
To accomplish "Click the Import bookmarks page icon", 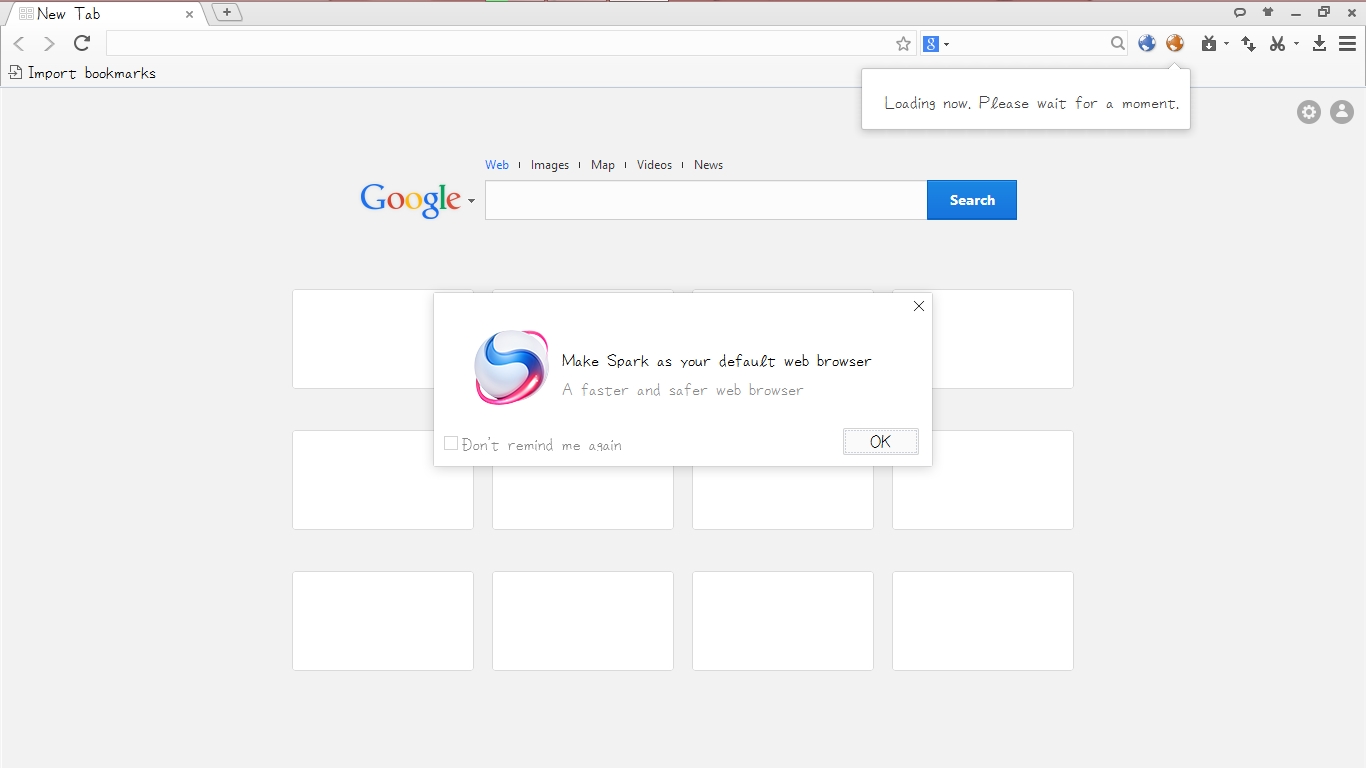I will point(15,72).
